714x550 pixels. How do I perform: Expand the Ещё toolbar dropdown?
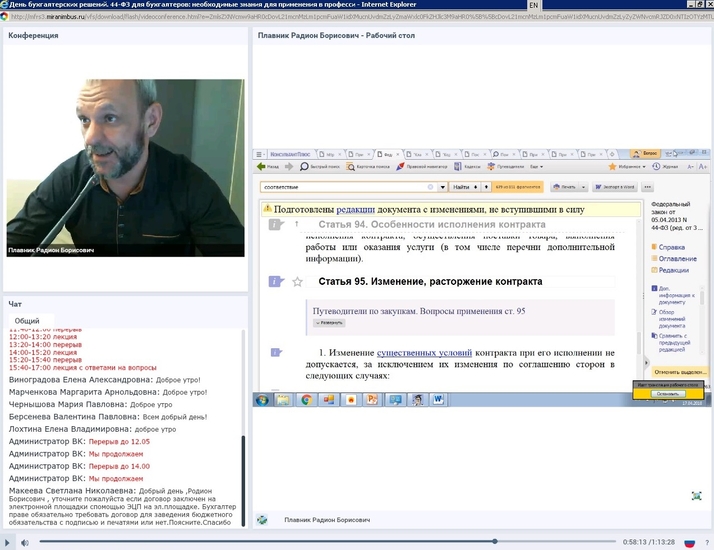coord(536,167)
